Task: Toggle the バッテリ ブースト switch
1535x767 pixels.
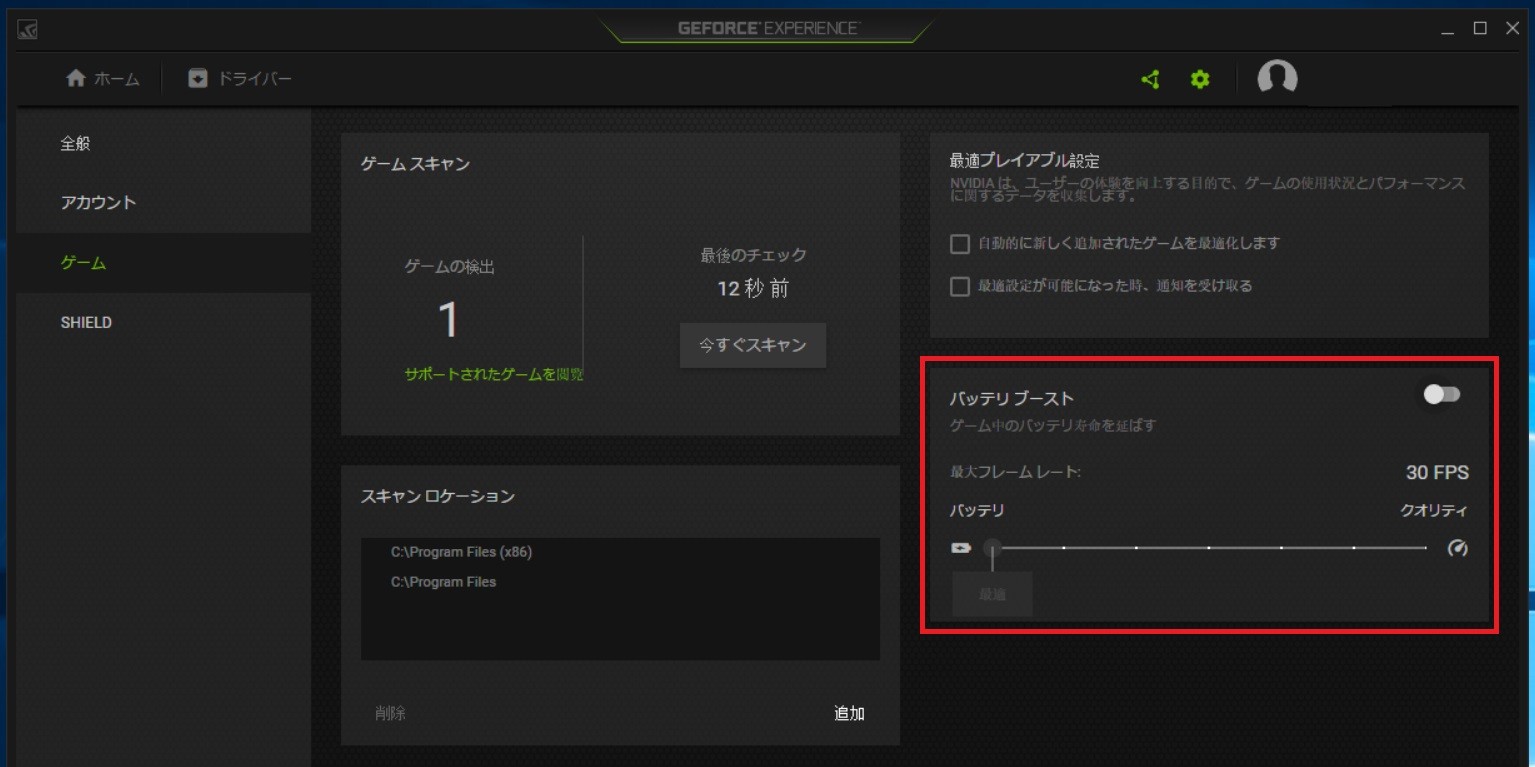Action: tap(1442, 395)
